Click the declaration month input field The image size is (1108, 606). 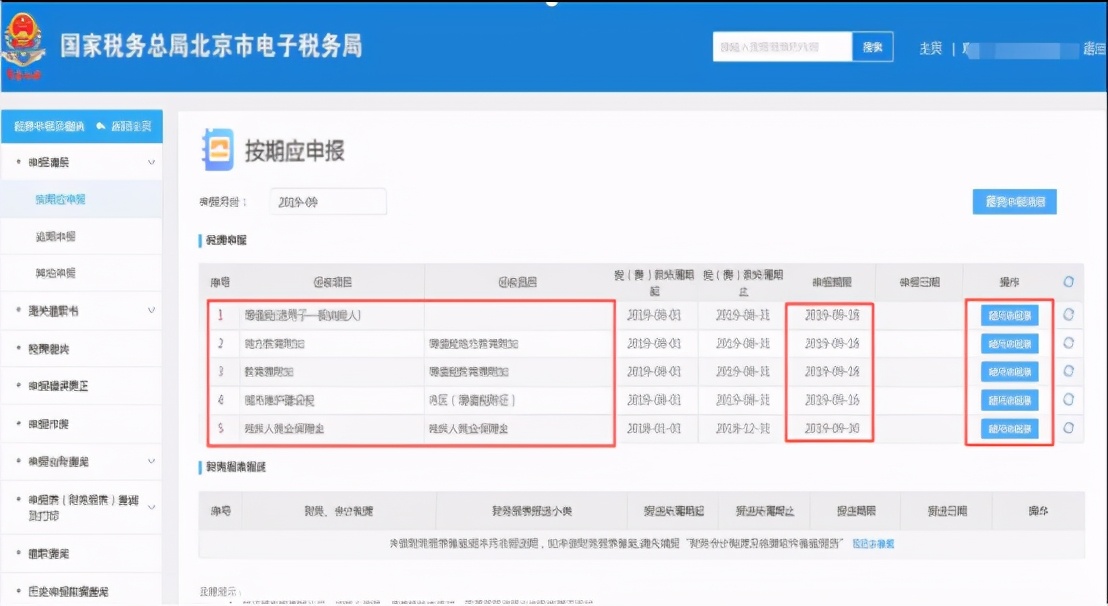pyautogui.click(x=327, y=200)
